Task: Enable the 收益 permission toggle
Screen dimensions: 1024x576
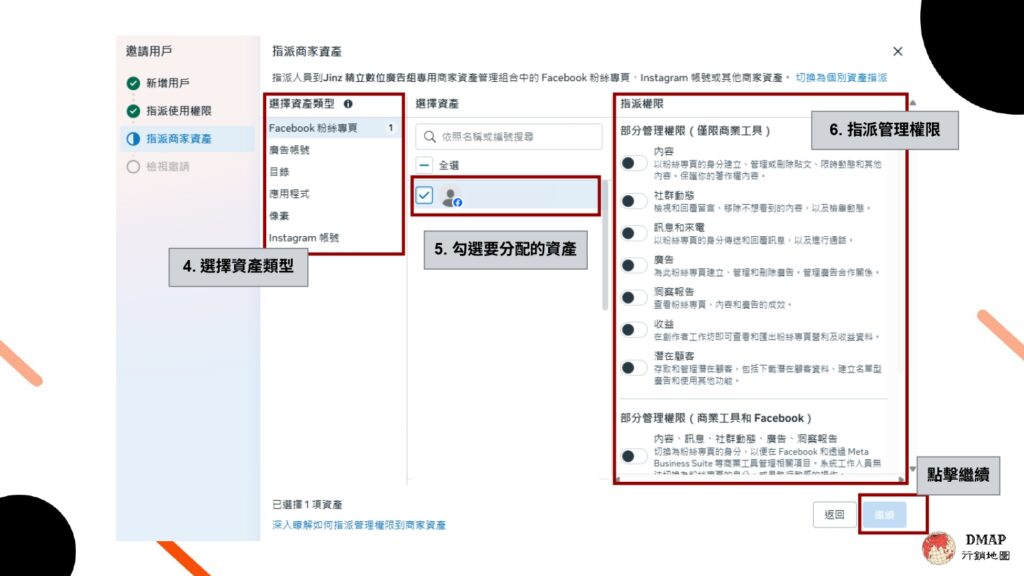Action: [x=633, y=330]
